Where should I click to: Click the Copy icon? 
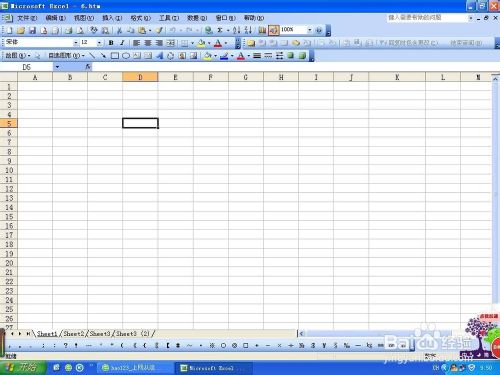click(131, 30)
